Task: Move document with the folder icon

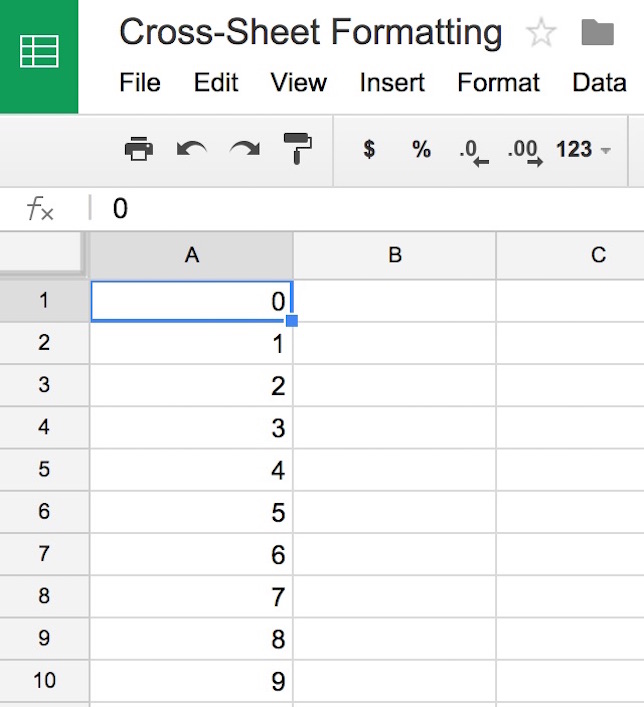Action: click(598, 32)
